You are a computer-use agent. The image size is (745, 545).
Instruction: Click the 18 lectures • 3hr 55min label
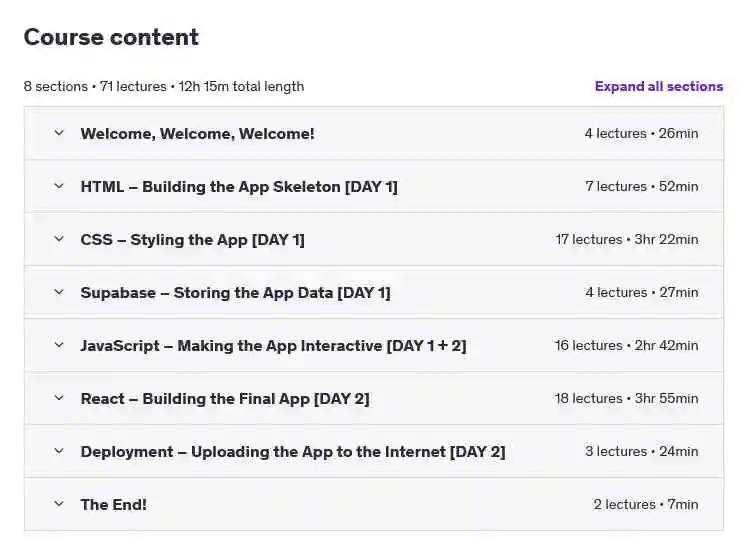click(626, 398)
